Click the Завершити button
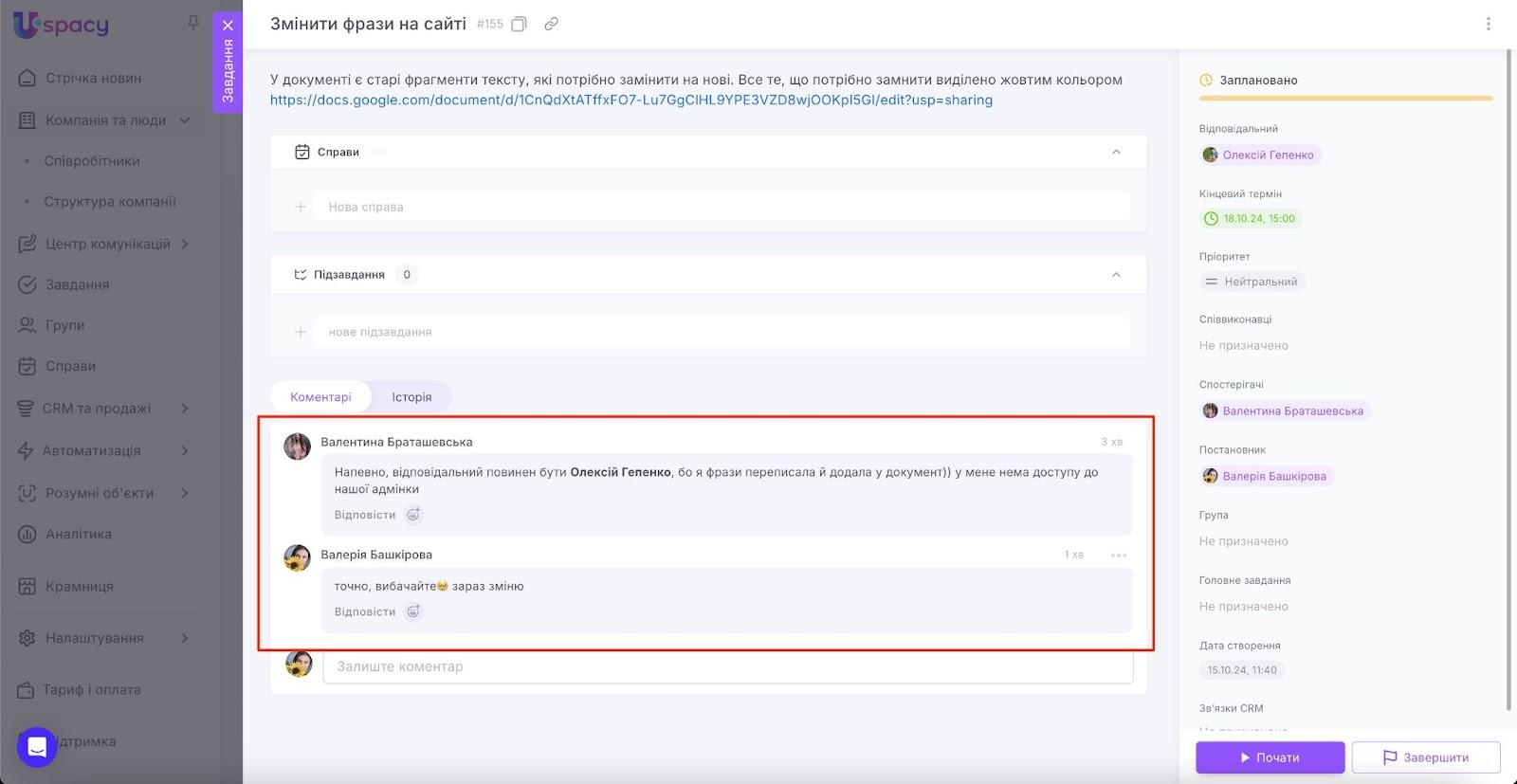Viewport: 1517px width, 784px height. (x=1425, y=757)
